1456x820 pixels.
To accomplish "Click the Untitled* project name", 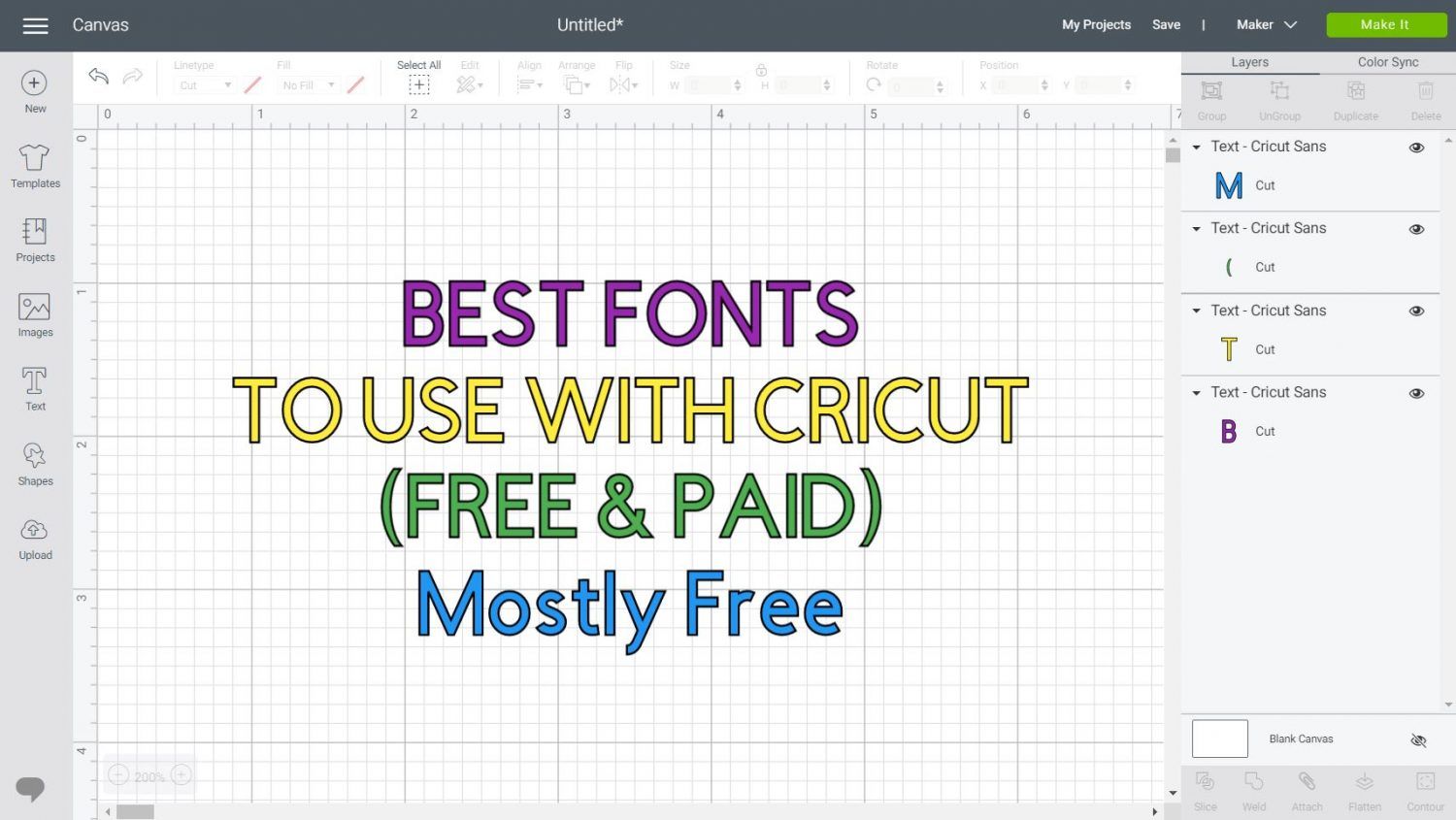I will [x=590, y=25].
